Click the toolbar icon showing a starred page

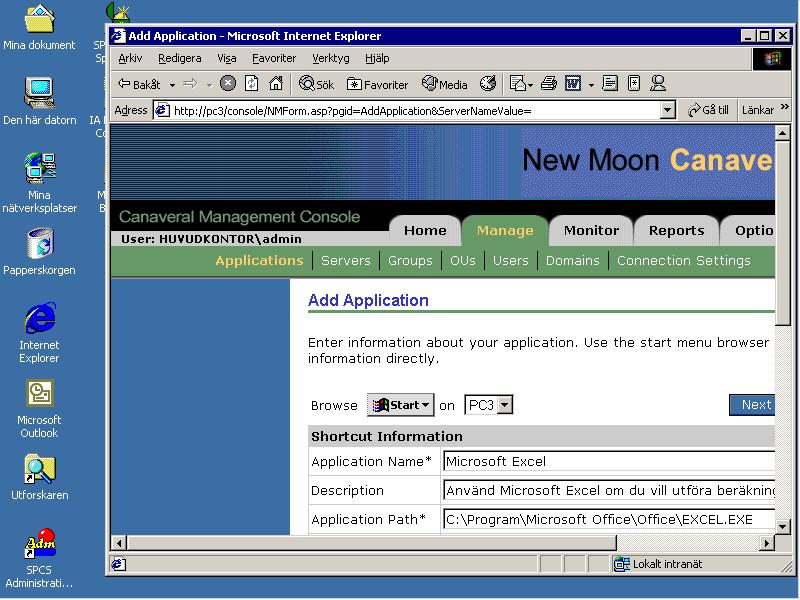tap(634, 84)
